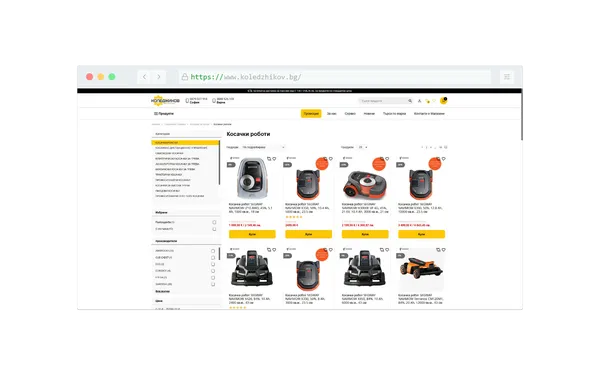
Task: Click heart icon on first black mower, second row
Action: point(274,249)
